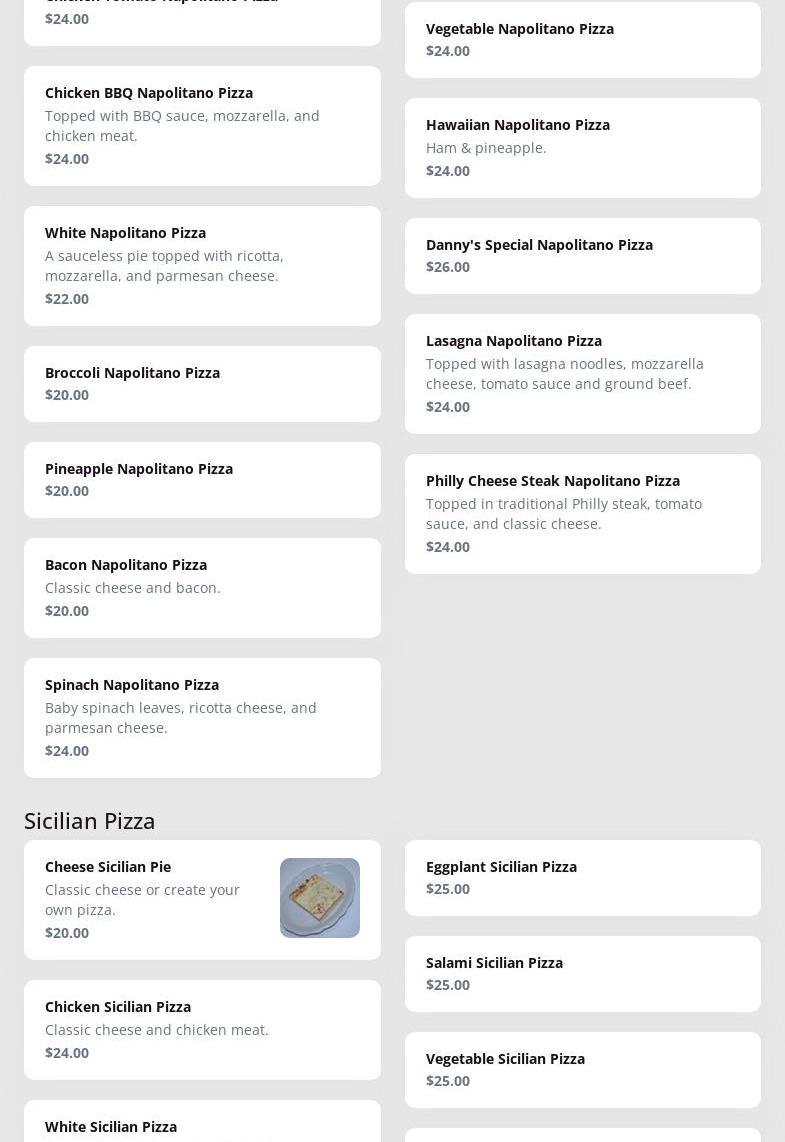Viewport: 785px width, 1142px height.
Task: Open the Salami Sicilian Pizza item
Action: click(x=582, y=974)
